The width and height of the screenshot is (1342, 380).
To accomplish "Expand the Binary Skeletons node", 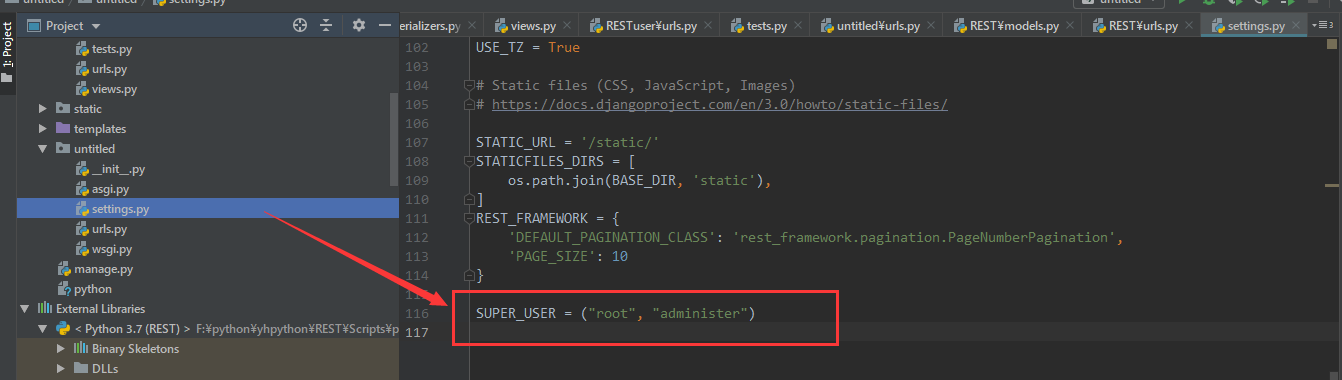I will (x=62, y=349).
